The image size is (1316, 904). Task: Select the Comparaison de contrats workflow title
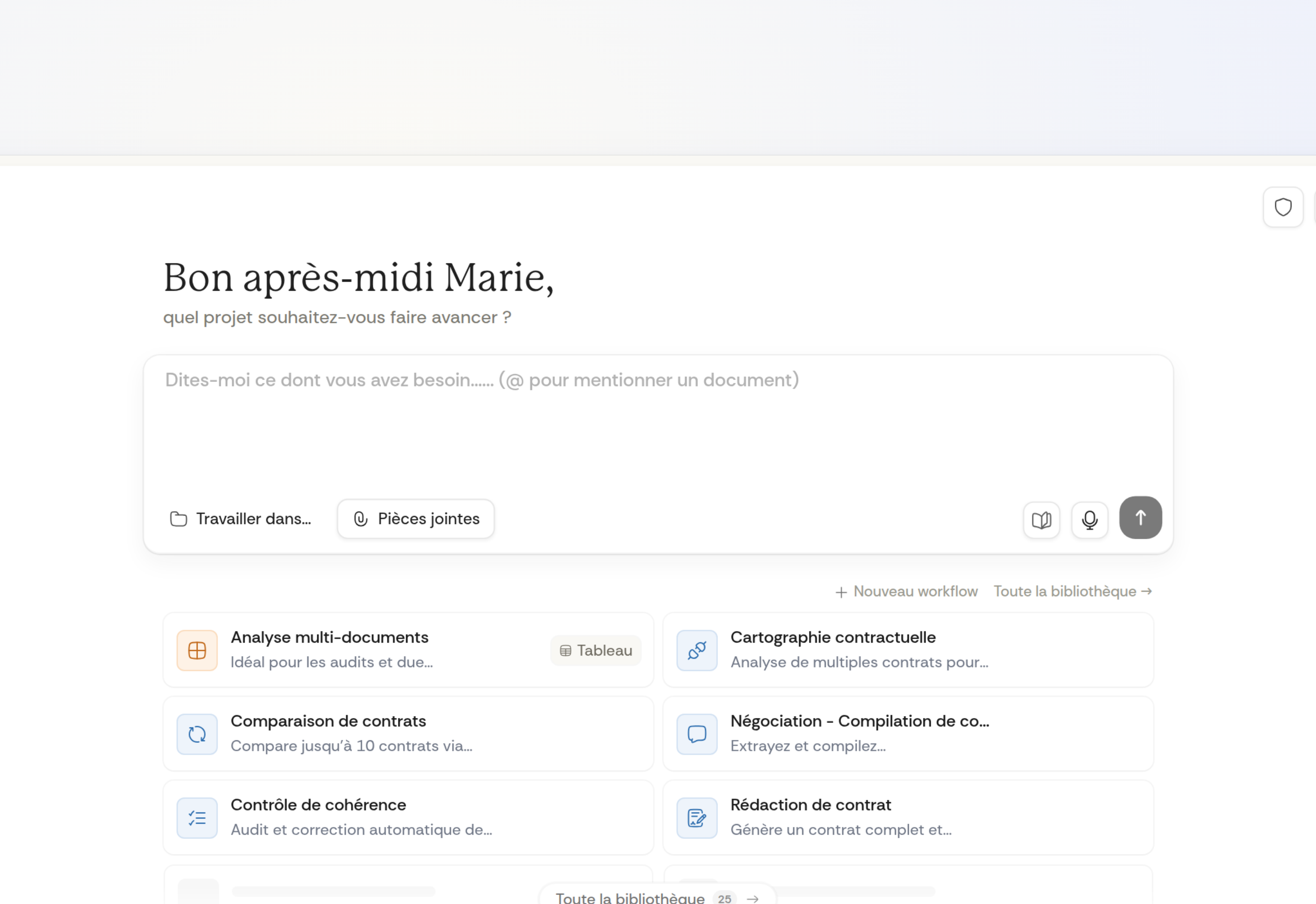coord(329,721)
